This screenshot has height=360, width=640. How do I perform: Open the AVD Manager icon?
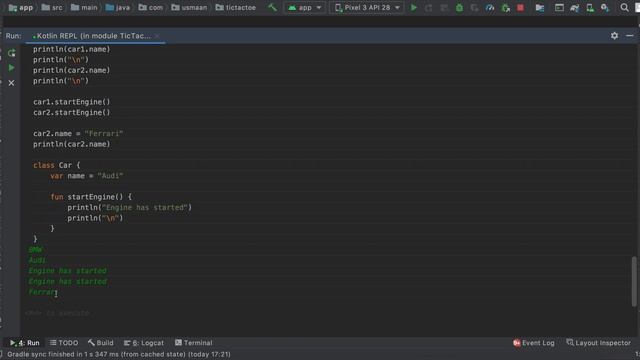tap(590, 7)
